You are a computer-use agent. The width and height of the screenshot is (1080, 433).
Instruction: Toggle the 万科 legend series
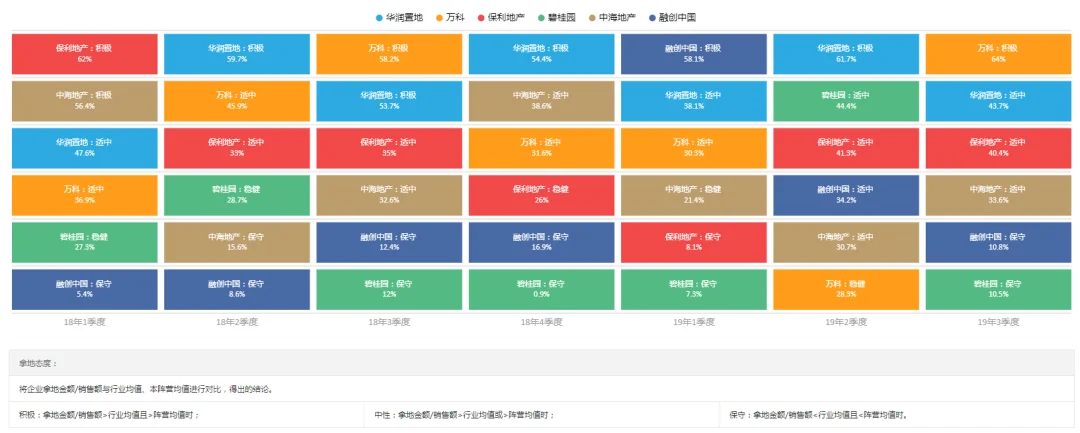[x=450, y=17]
